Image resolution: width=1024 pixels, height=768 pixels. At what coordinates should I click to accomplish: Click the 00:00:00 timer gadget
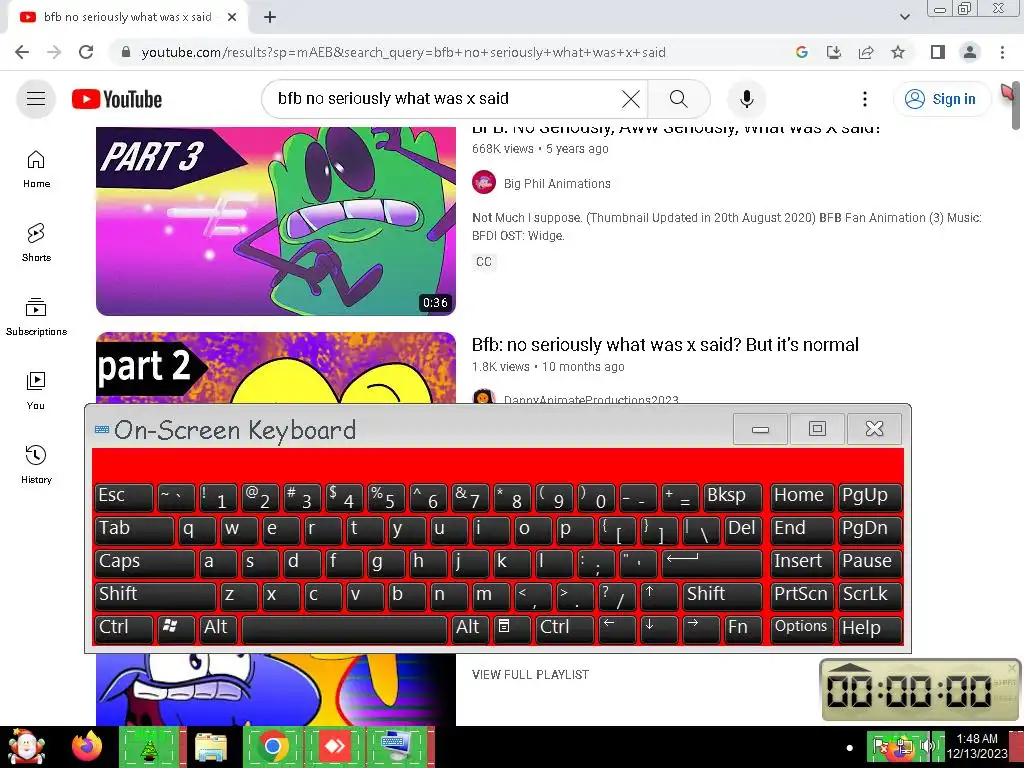(920, 690)
